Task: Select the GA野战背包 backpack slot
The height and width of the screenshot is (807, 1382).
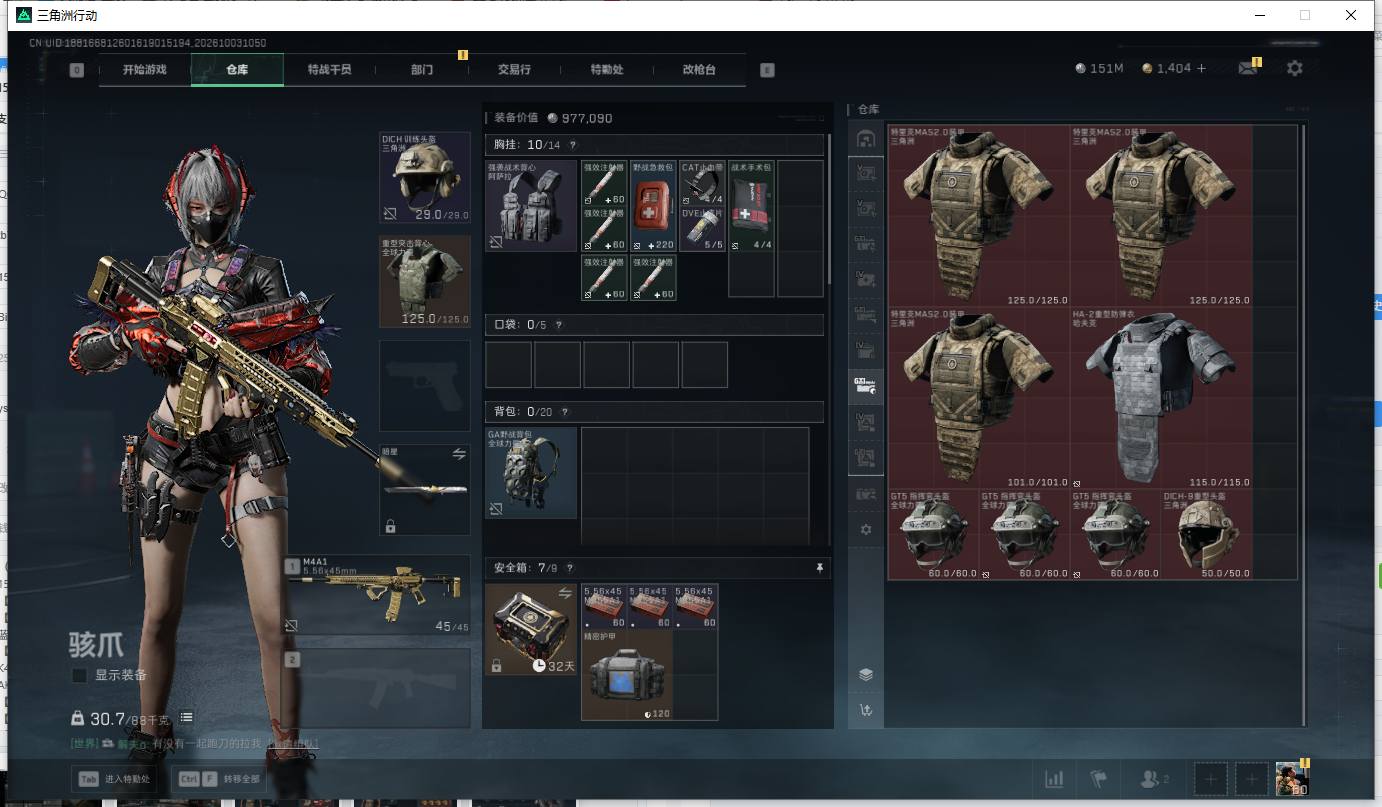Action: 531,473
